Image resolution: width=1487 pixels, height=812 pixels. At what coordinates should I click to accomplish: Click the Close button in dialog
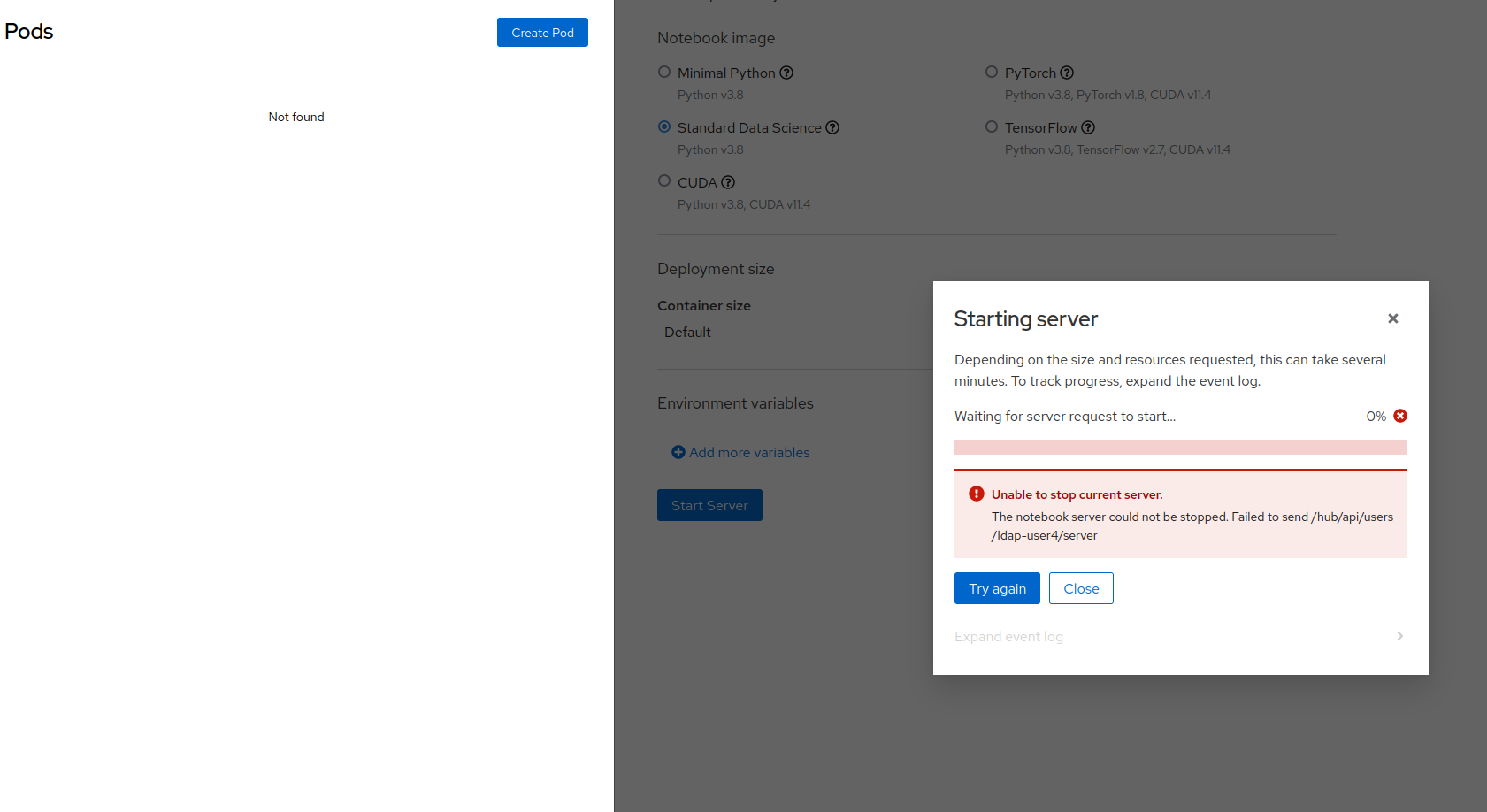tap(1081, 588)
